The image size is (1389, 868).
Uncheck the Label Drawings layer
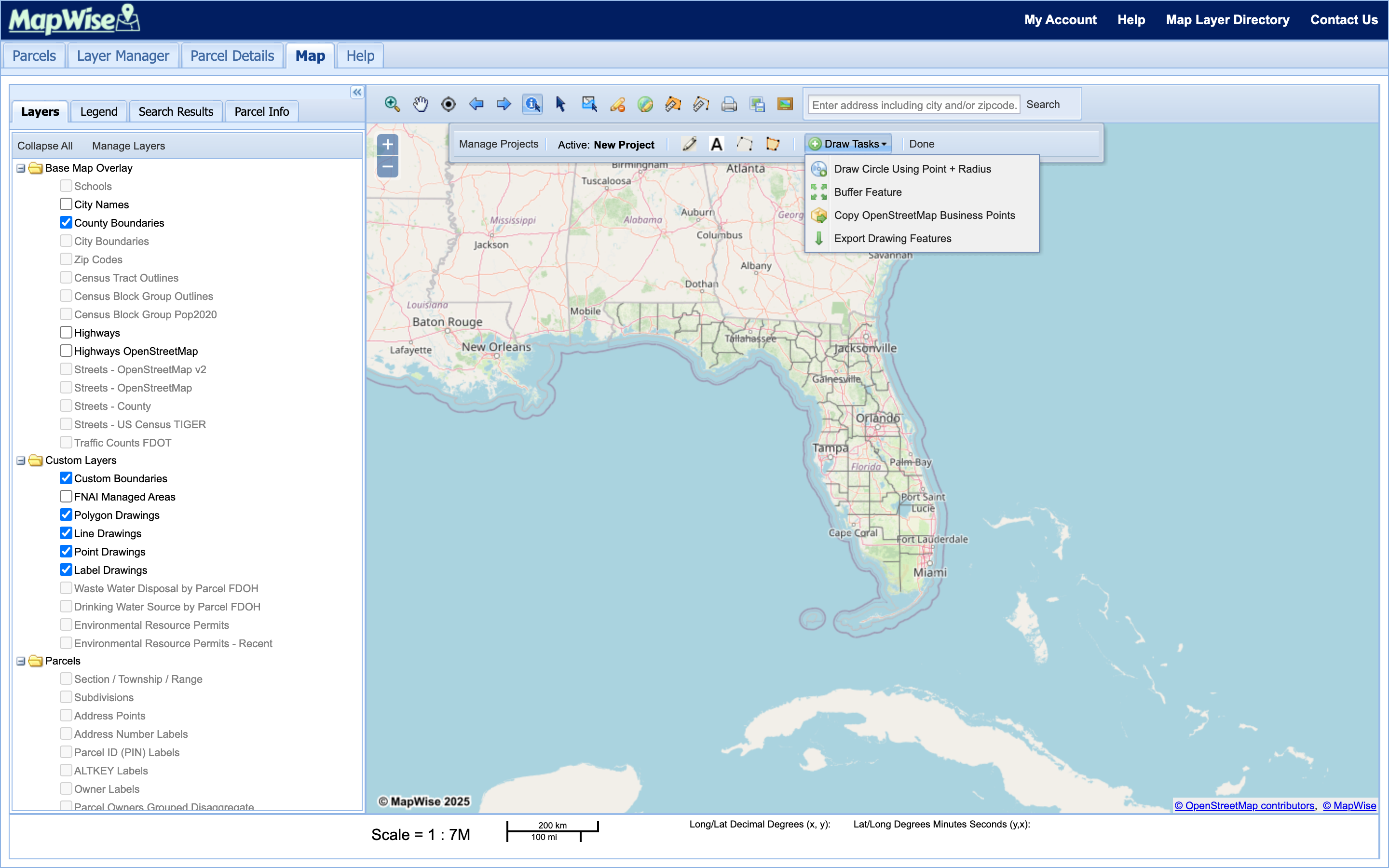[x=66, y=570]
